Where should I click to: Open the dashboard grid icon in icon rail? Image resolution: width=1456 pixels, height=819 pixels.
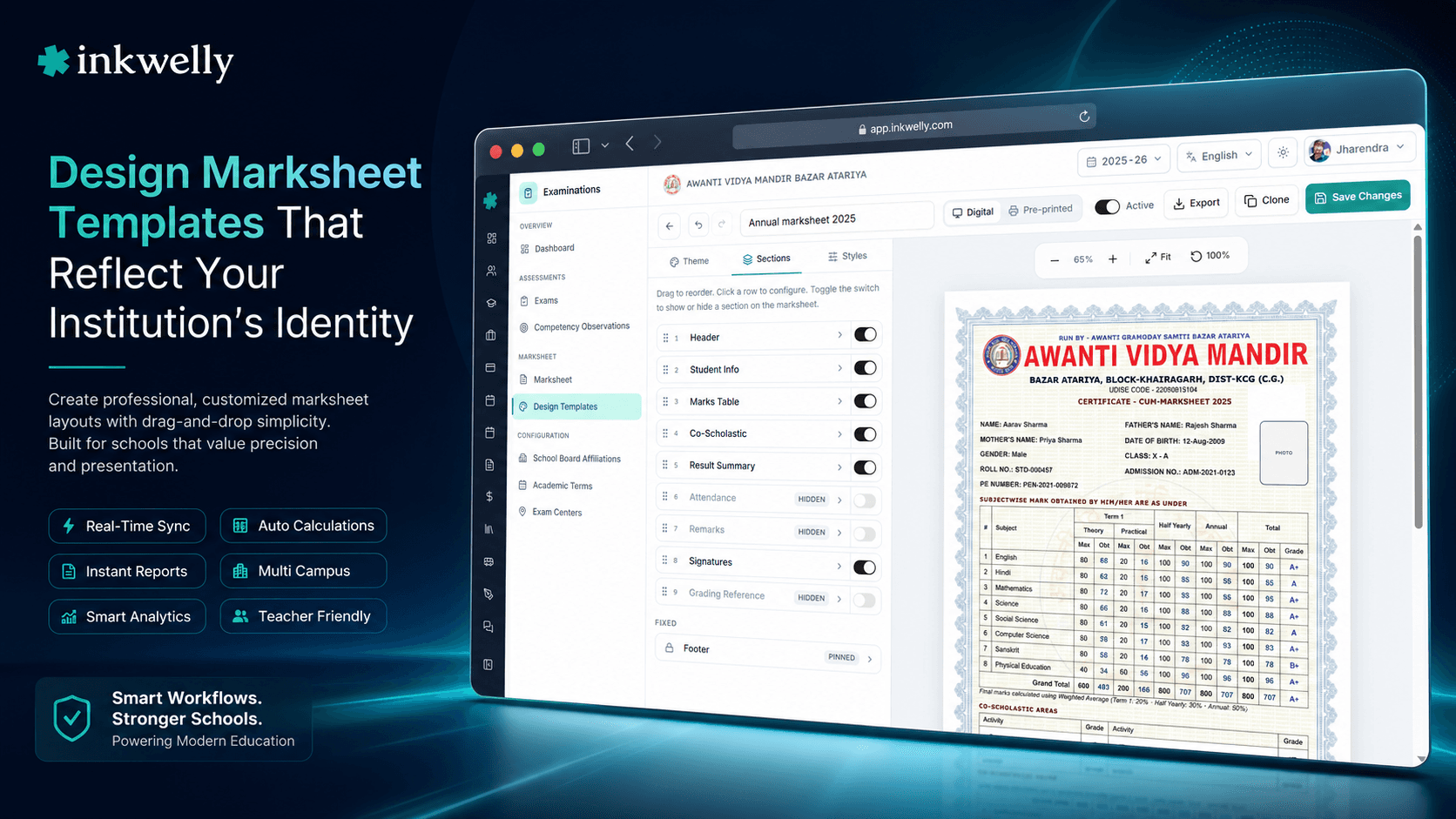tap(492, 238)
